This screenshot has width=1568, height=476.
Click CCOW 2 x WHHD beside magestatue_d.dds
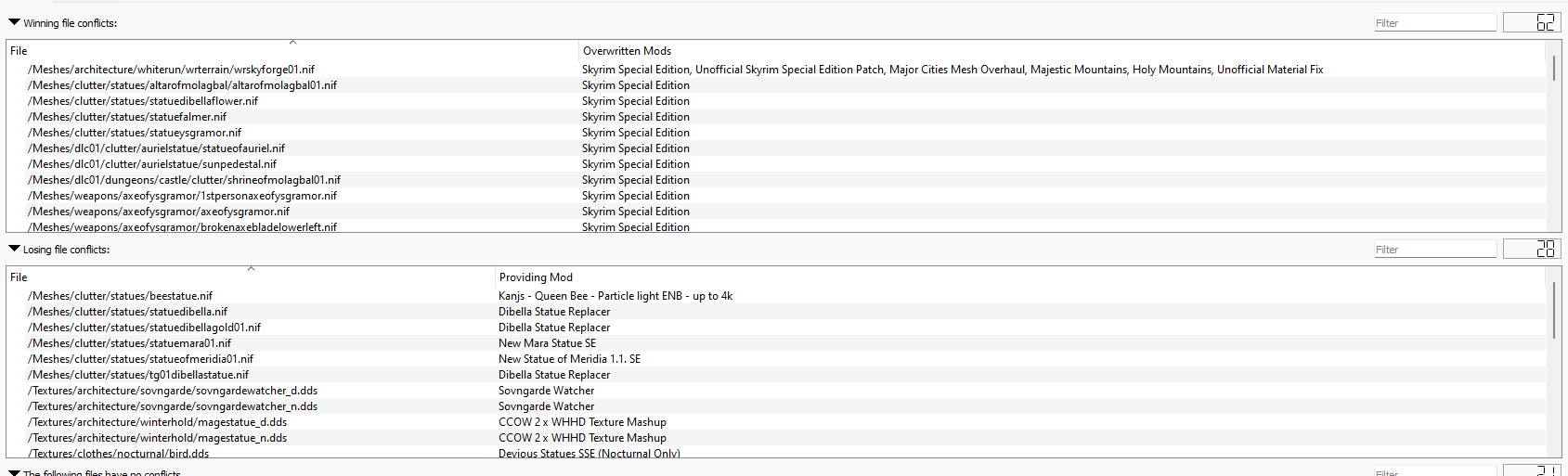[582, 422]
